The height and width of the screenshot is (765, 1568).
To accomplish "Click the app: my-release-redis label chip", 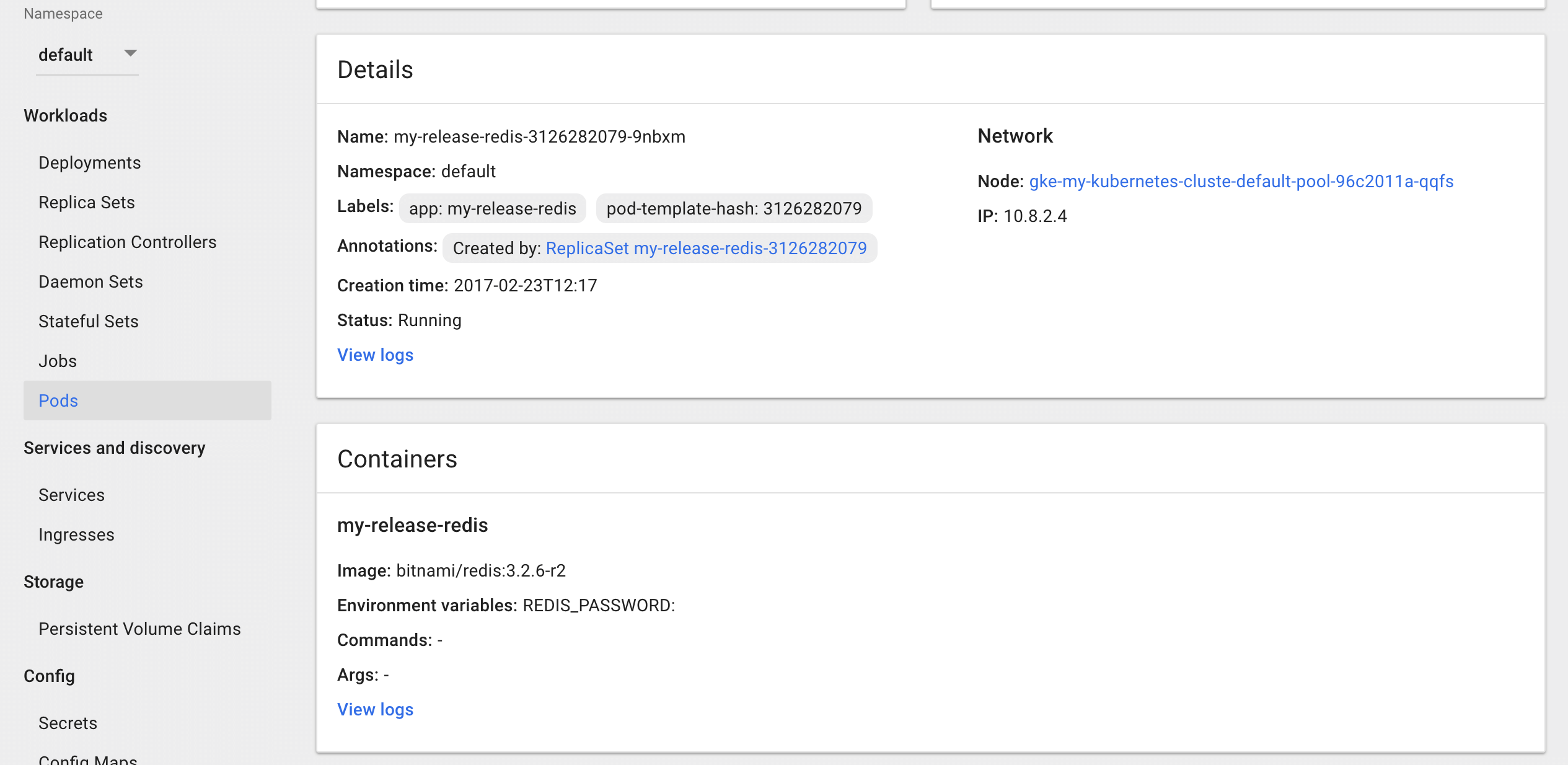I will 491,208.
